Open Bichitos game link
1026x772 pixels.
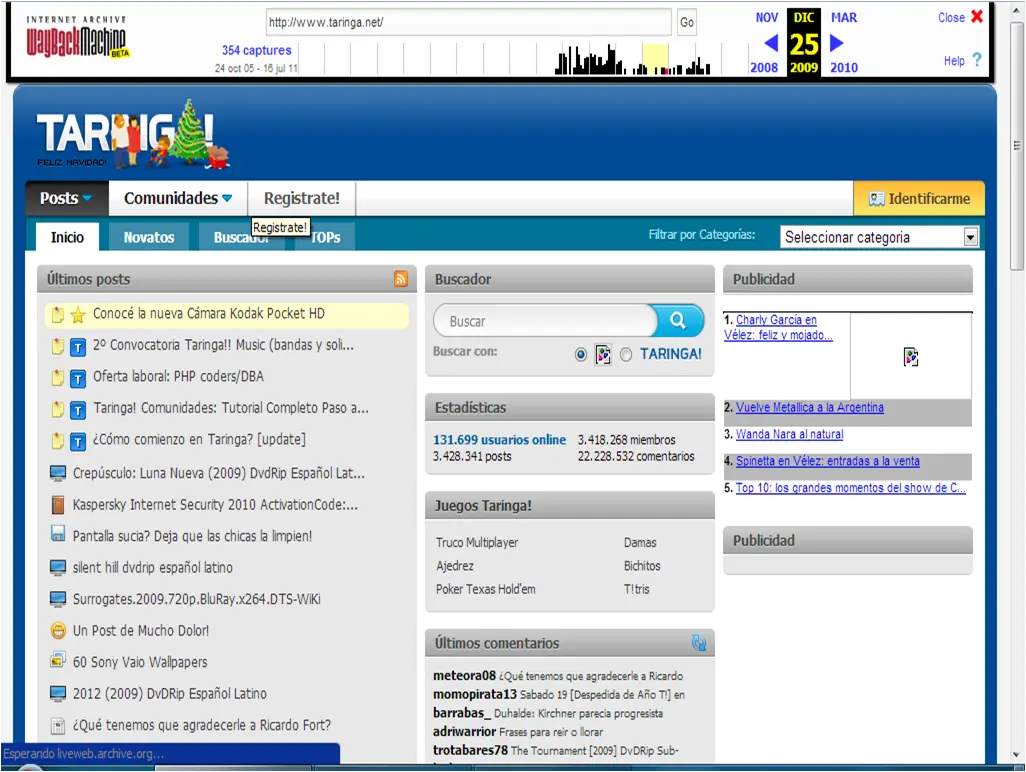642,566
